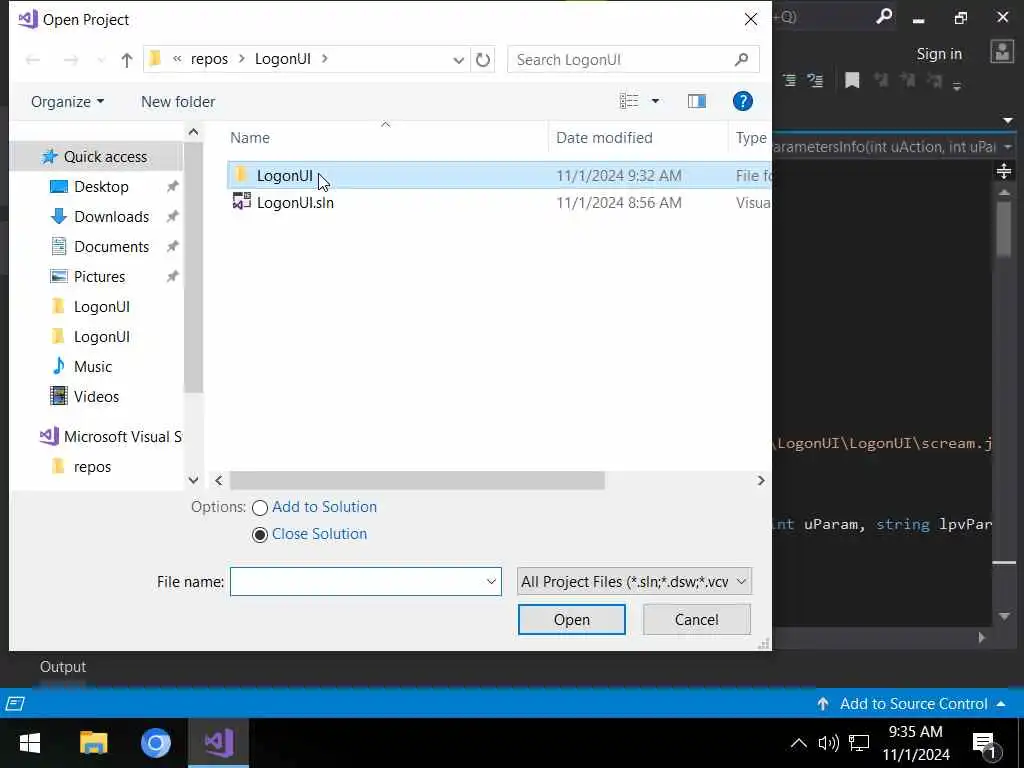This screenshot has height=768, width=1024.
Task: Toggle bookmark icon in Visual Studio toolbar
Action: [852, 80]
